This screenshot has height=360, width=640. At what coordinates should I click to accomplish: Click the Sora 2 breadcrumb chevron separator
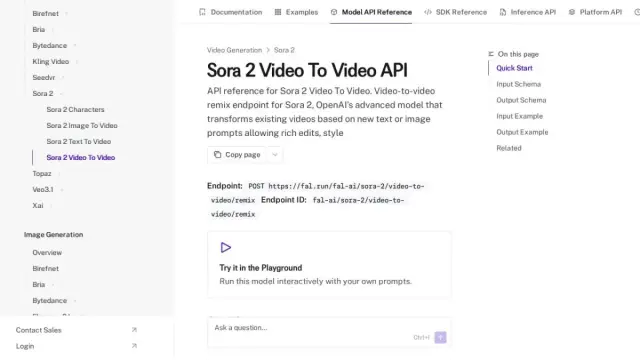point(268,50)
